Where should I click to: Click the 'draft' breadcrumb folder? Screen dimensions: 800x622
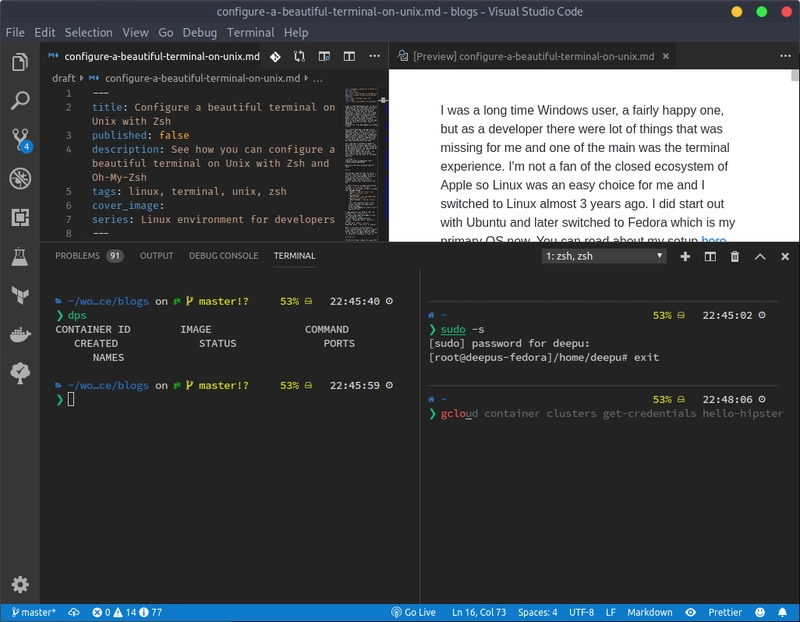click(x=63, y=78)
